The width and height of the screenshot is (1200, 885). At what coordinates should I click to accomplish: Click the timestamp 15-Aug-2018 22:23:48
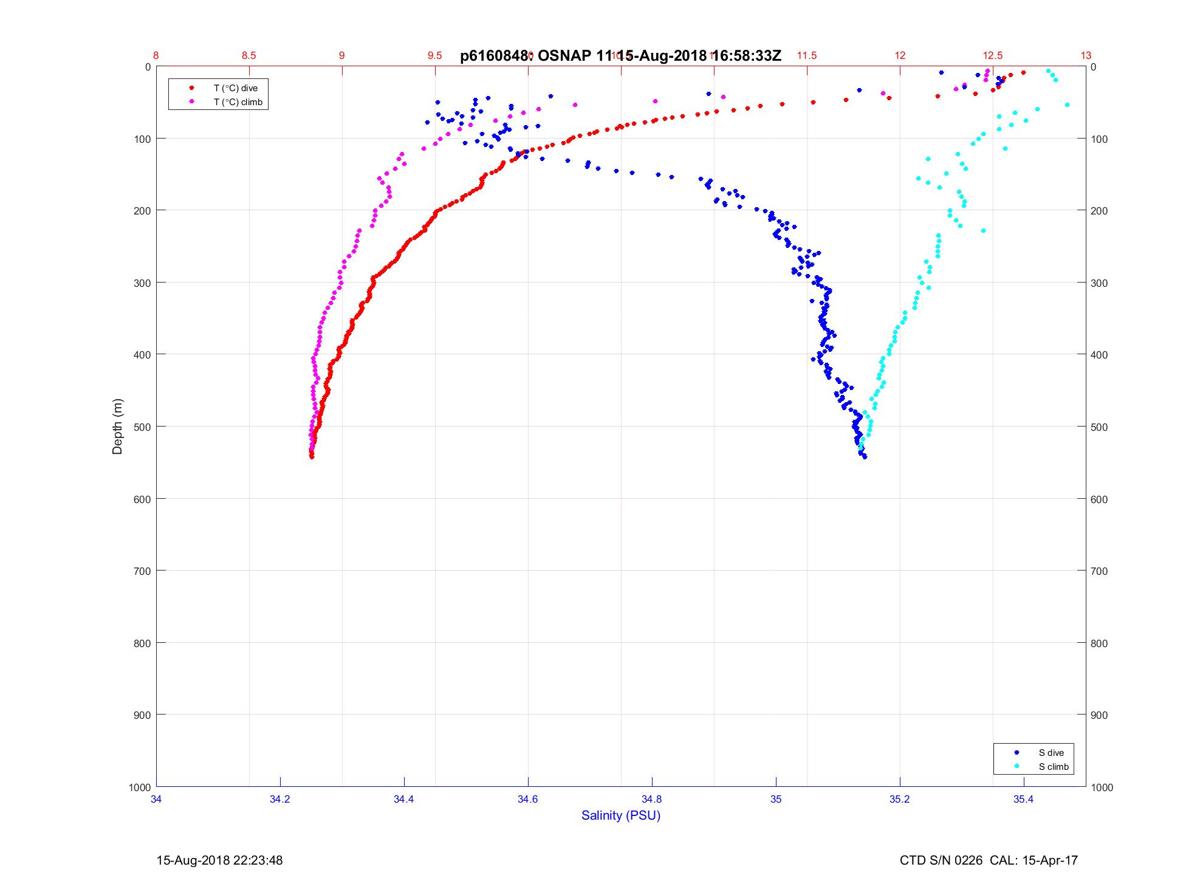click(x=220, y=860)
